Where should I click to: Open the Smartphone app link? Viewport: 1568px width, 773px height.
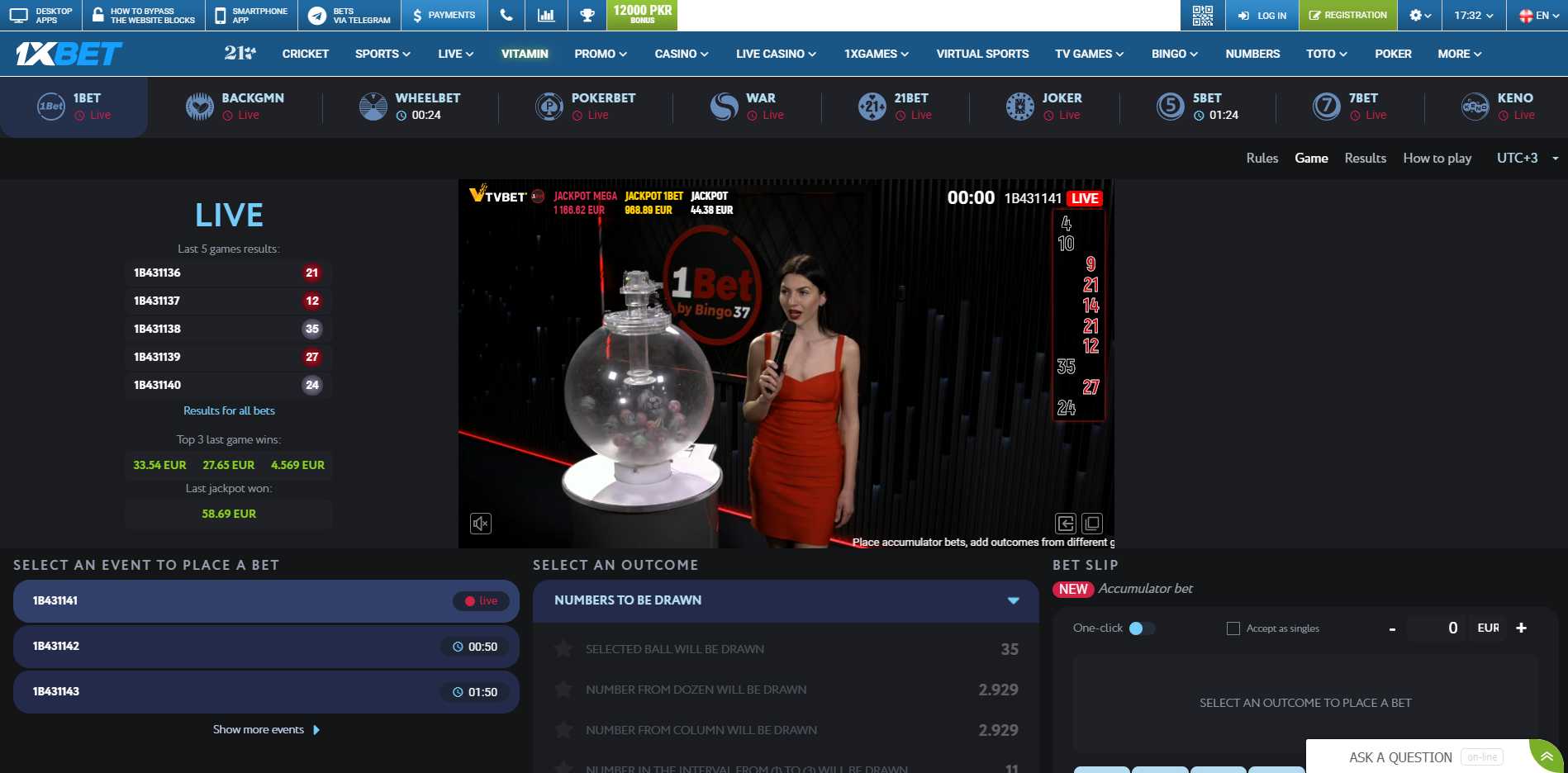coord(251,15)
